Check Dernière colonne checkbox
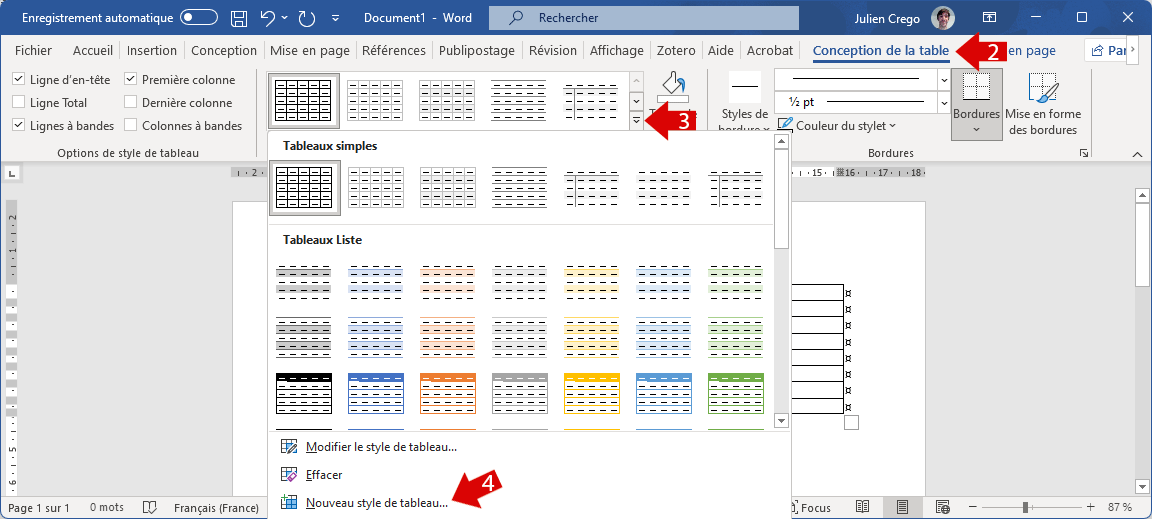Image resolution: width=1152 pixels, height=519 pixels. pos(131,103)
